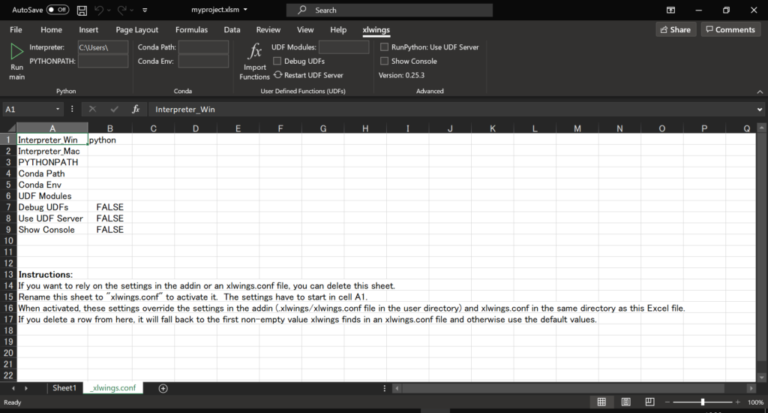Click the zoom in plus icon
This screenshot has height=413, width=768.
tap(738, 402)
